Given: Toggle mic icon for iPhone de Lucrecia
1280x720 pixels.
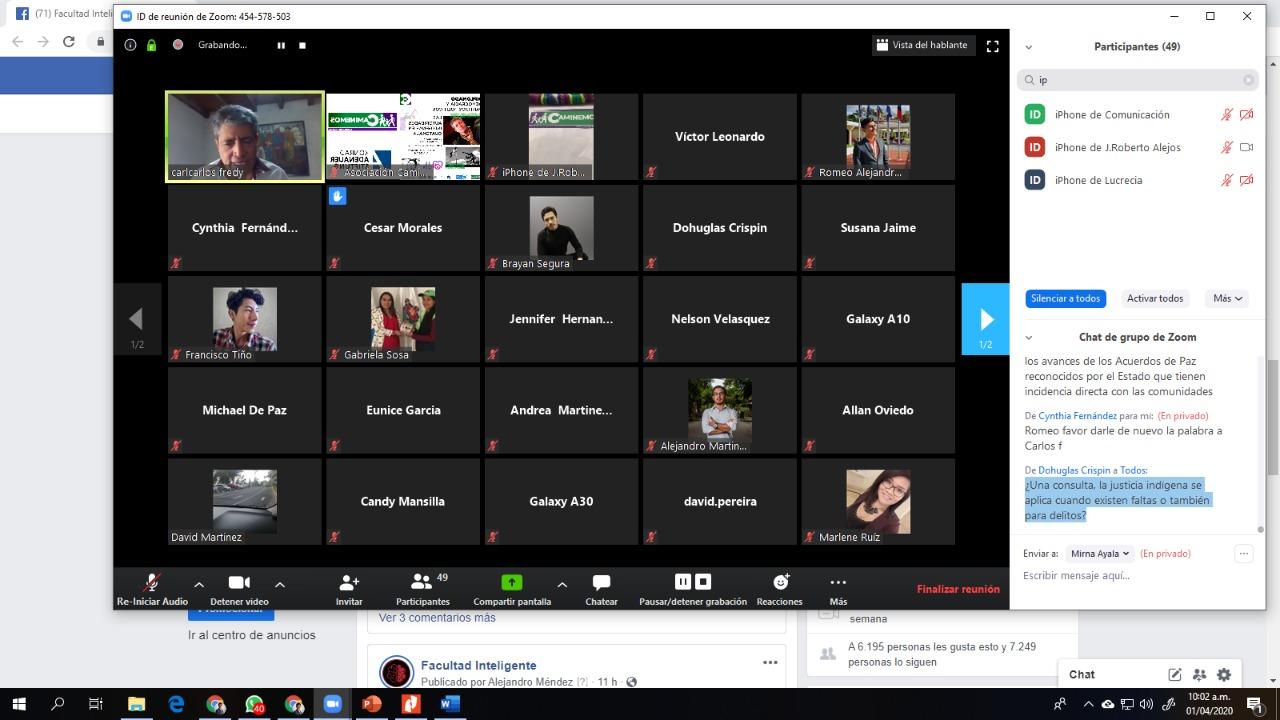Looking at the screenshot, I should pos(1226,180).
